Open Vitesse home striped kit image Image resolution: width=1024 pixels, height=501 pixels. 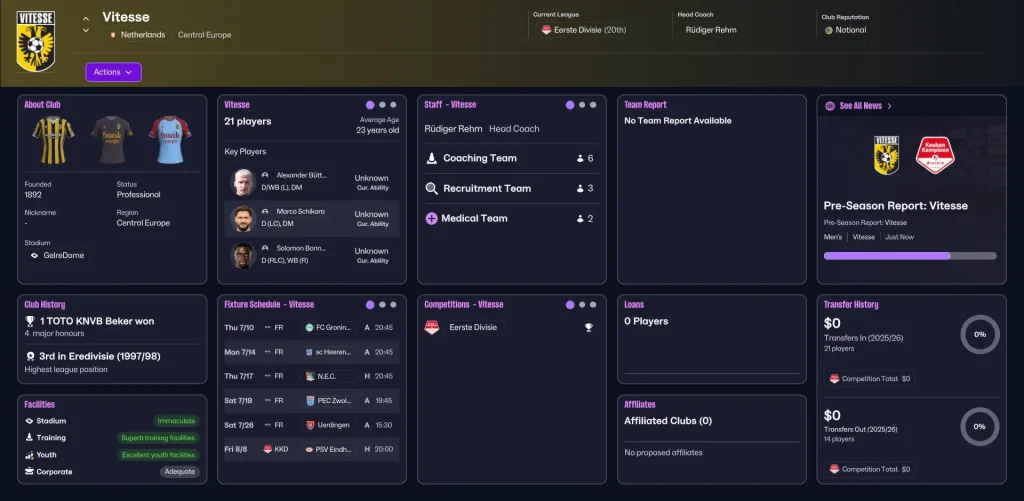pos(53,139)
